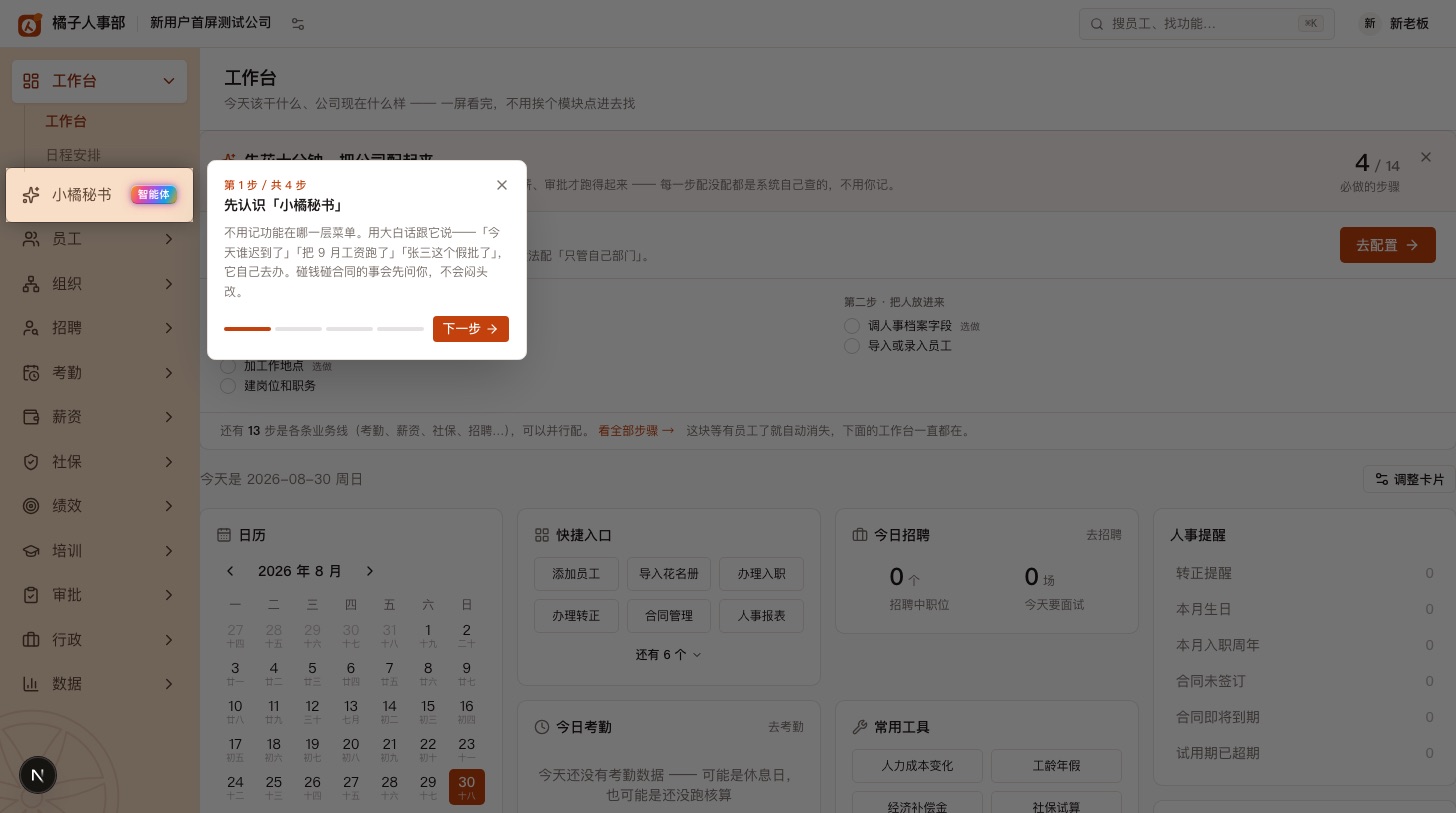
Task: Follow the 看全部步骤 link
Action: 636,431
